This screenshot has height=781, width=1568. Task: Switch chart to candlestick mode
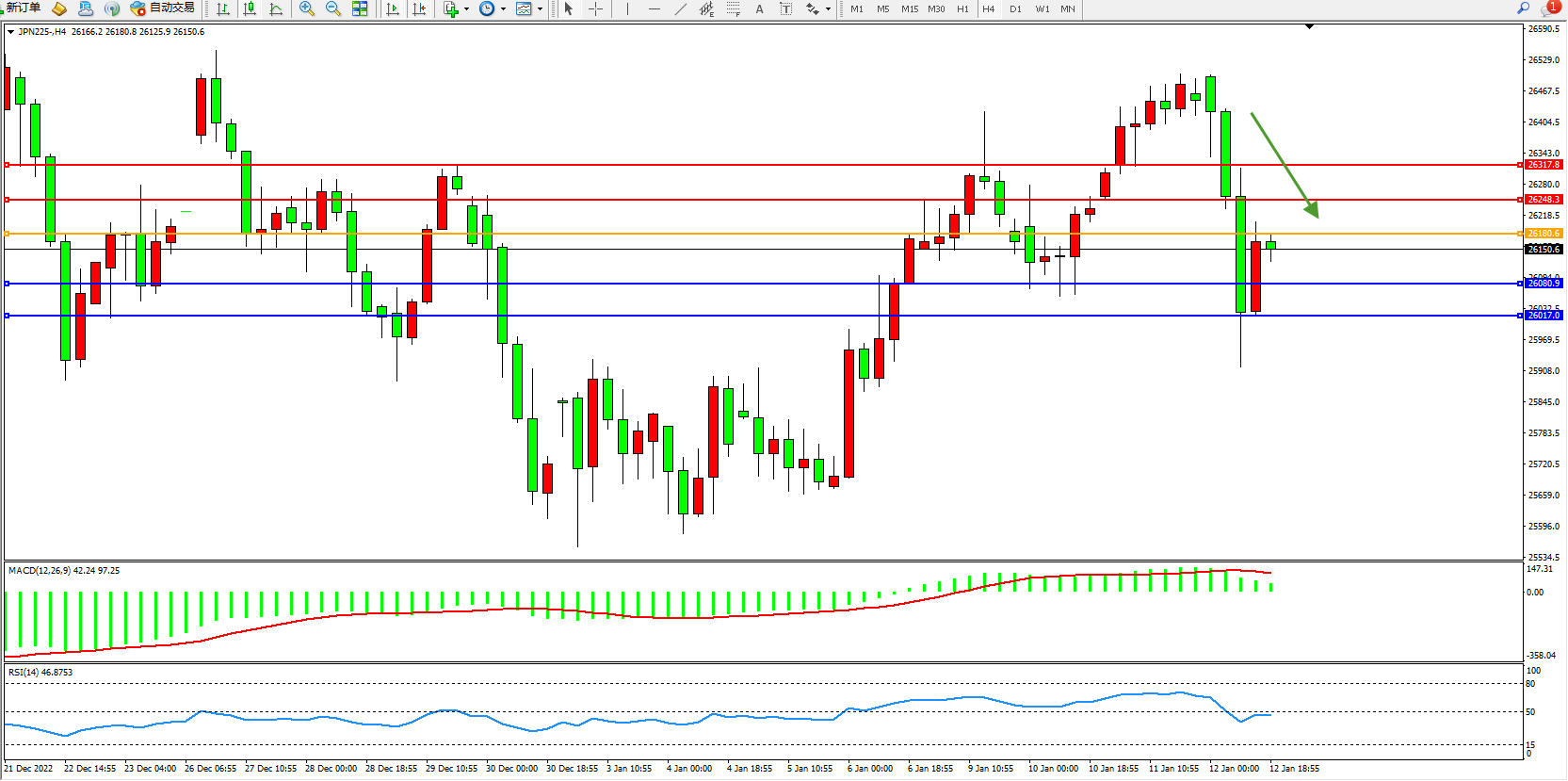click(x=250, y=9)
